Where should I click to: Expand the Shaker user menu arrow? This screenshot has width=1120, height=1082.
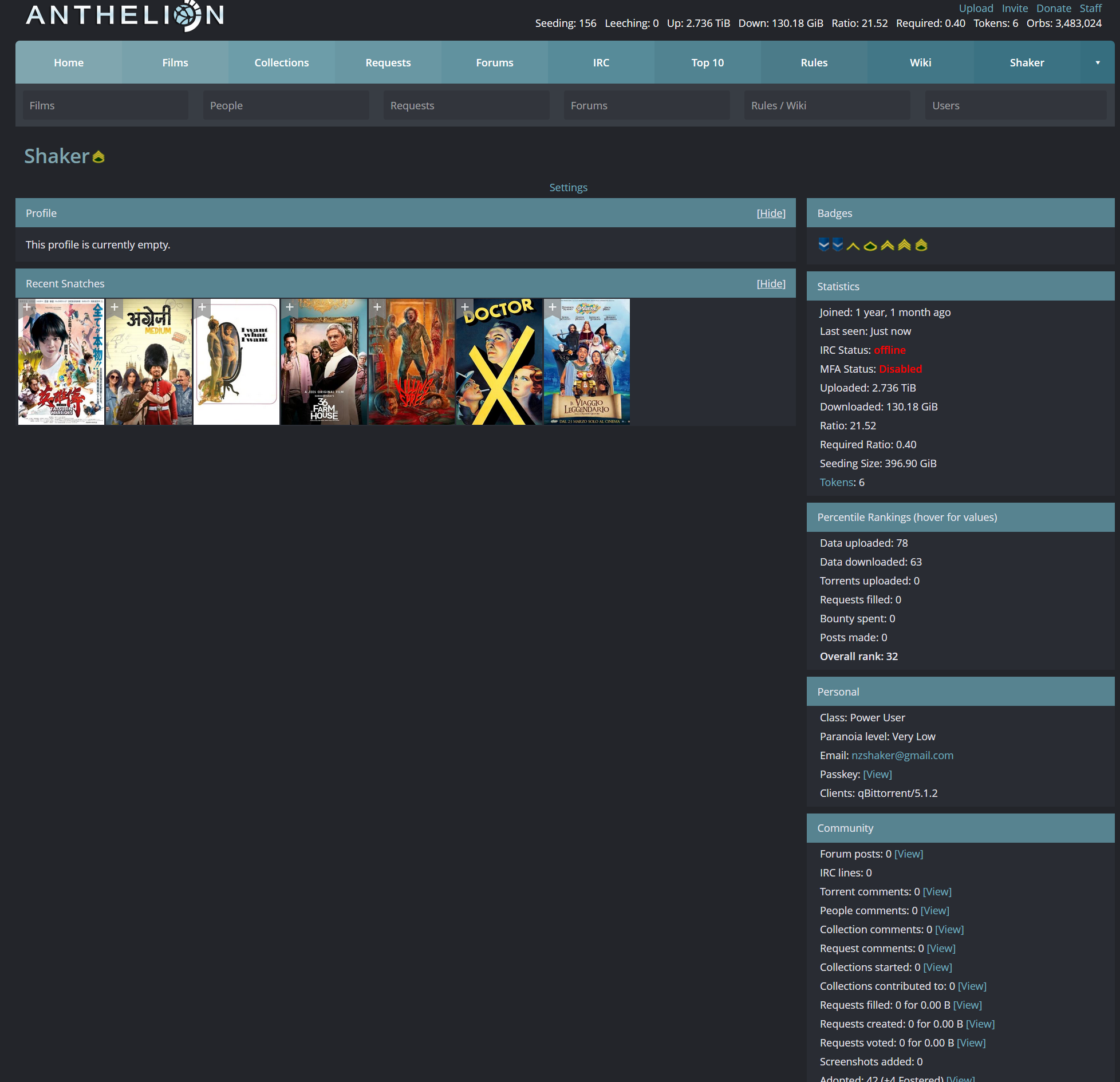1097,62
